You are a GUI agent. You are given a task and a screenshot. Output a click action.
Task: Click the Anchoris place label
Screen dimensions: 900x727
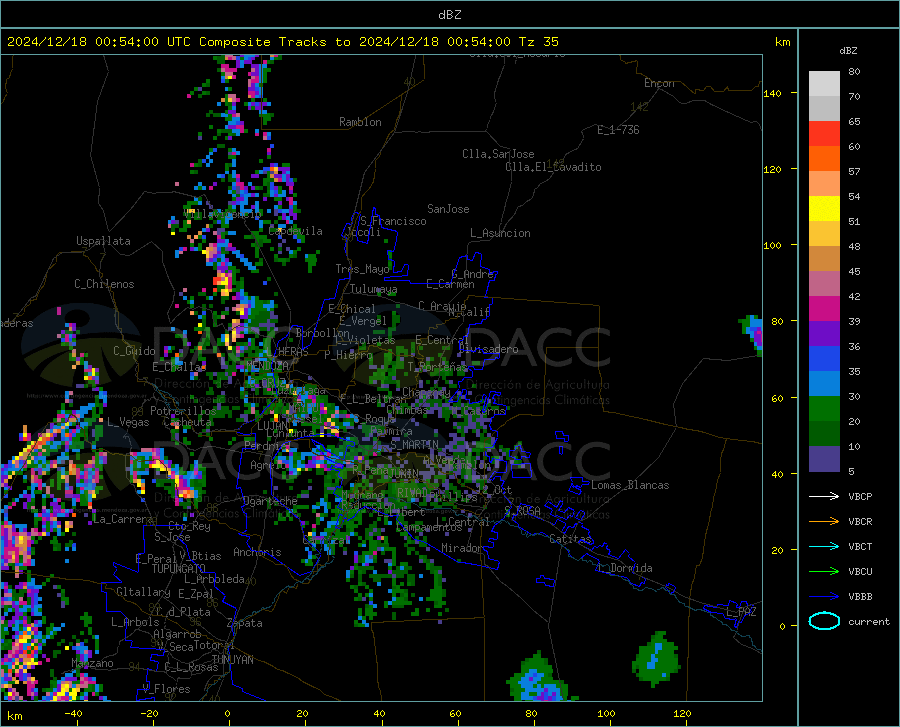point(257,553)
